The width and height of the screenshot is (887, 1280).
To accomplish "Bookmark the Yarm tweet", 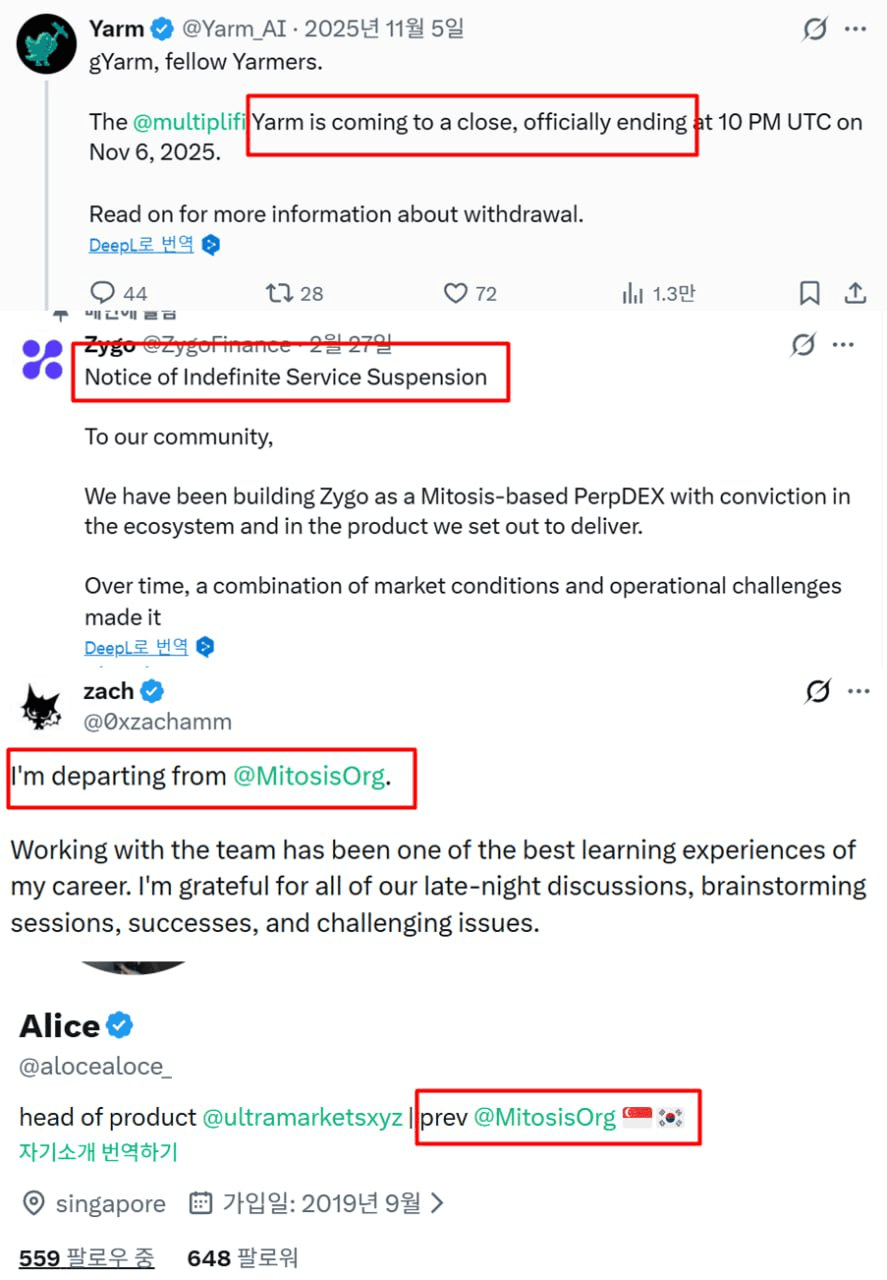I will pyautogui.click(x=809, y=293).
